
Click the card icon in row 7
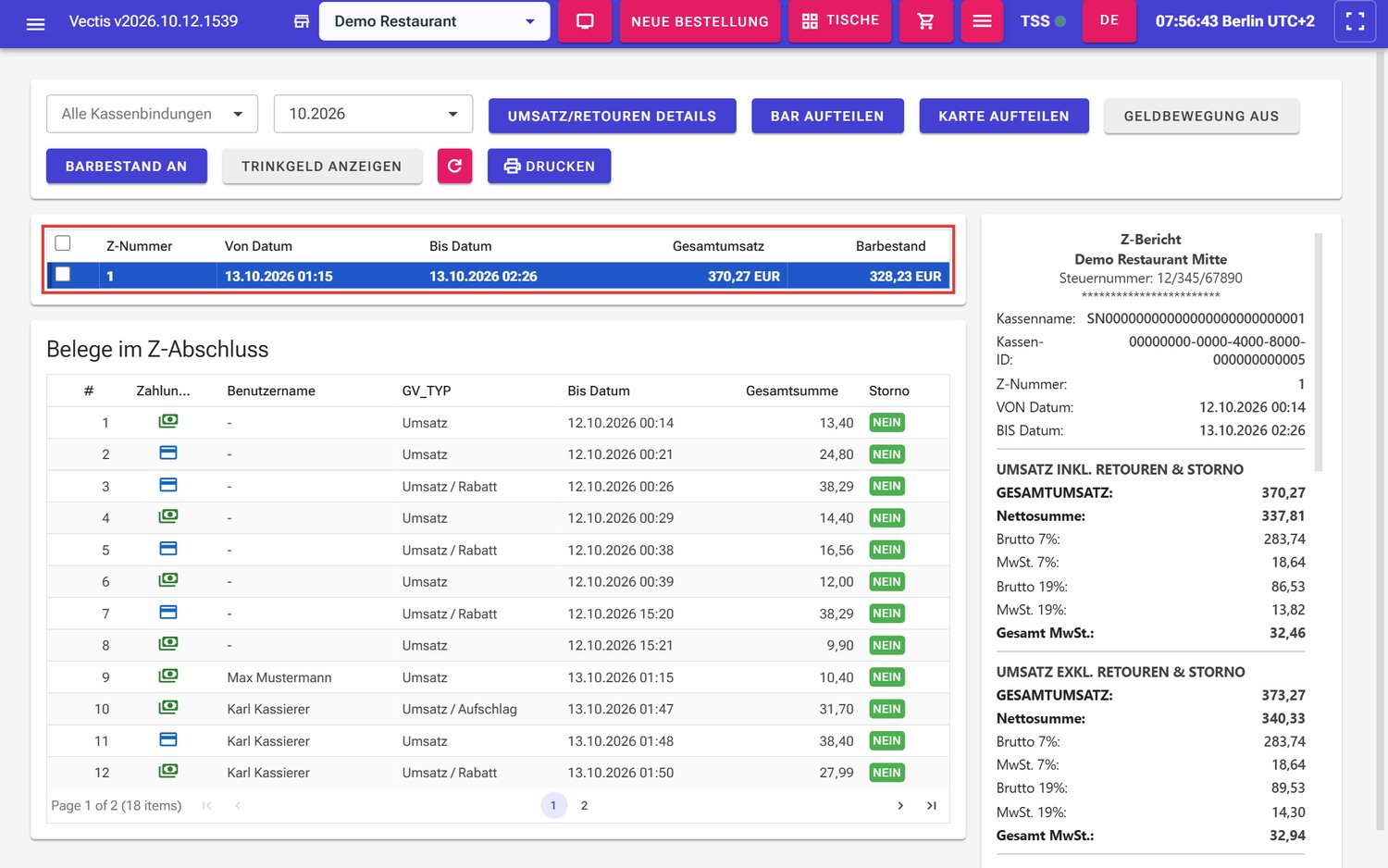coord(168,613)
